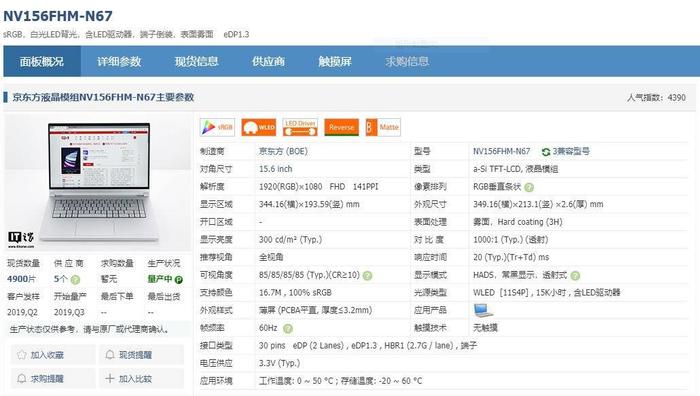This screenshot has width=700, height=396.
Task: Click the laptop product photo thumbnail
Action: click(x=98, y=182)
